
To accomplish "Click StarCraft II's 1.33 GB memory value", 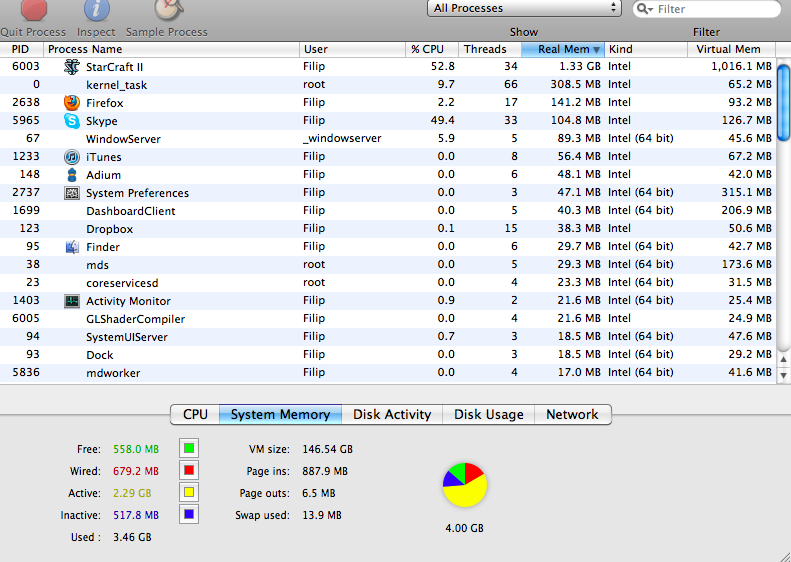I will pos(580,67).
